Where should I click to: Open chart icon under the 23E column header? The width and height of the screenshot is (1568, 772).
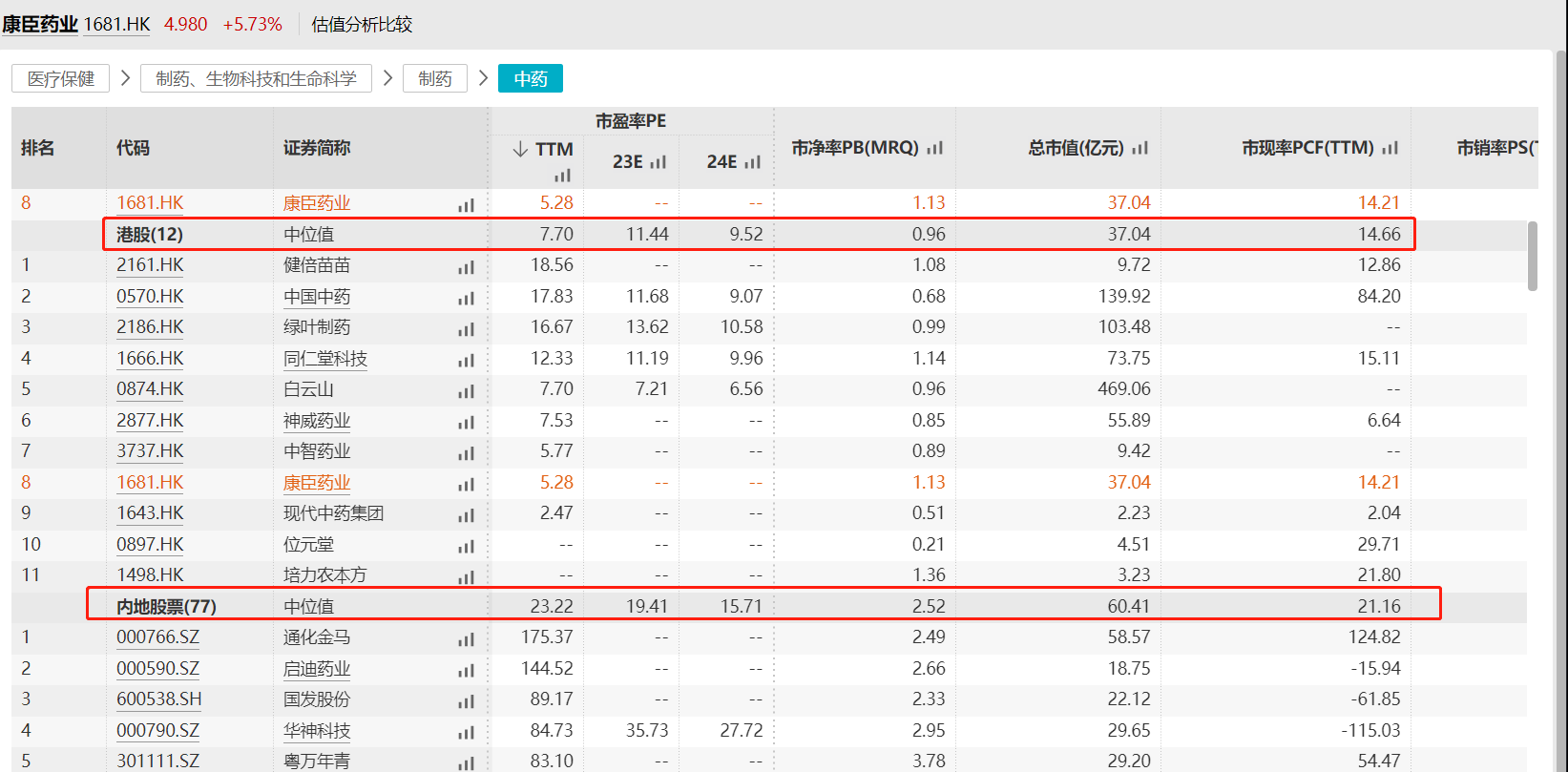pyautogui.click(x=658, y=162)
